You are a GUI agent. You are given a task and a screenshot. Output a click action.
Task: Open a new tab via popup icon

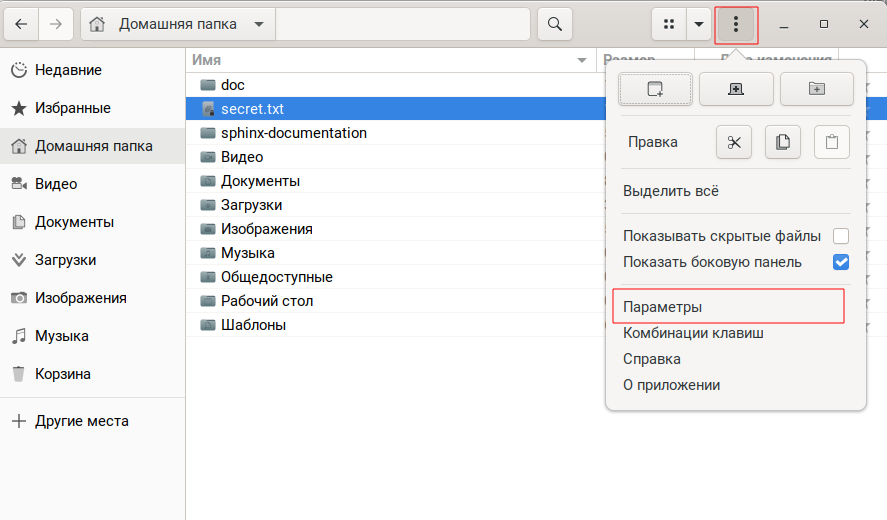(x=736, y=89)
